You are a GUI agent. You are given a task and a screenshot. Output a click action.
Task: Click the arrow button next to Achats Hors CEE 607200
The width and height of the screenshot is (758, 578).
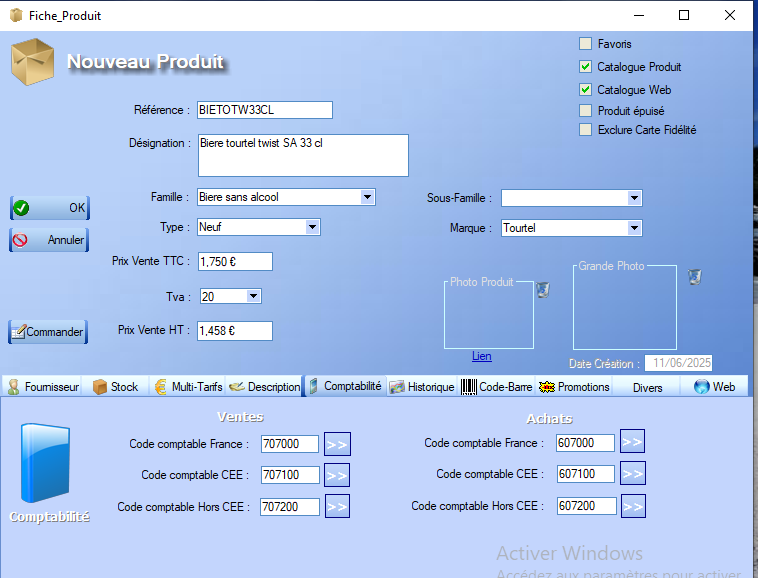click(632, 506)
